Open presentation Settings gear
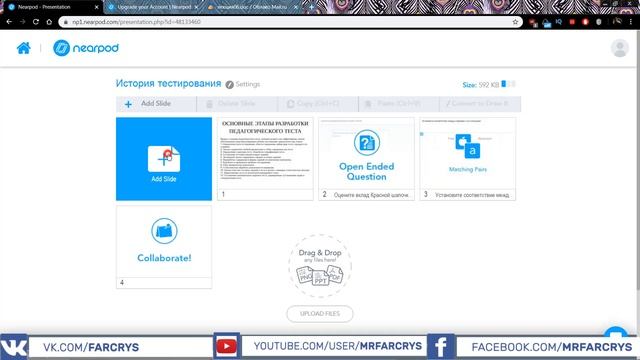This screenshot has height=360, width=640. point(230,84)
